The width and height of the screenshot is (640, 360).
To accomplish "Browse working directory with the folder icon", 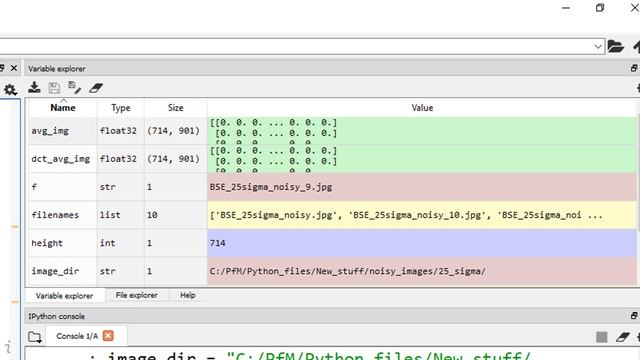I will point(616,47).
